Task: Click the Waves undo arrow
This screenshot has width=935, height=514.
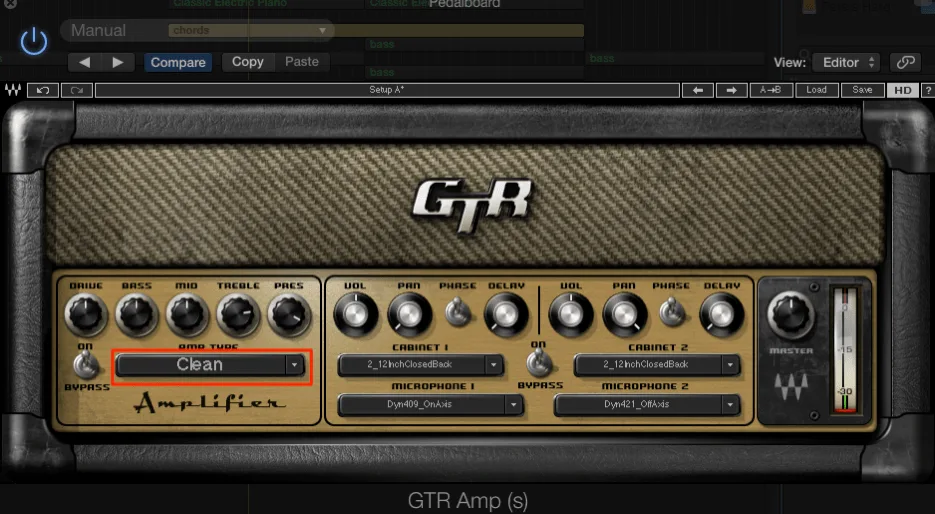Action: coord(43,90)
